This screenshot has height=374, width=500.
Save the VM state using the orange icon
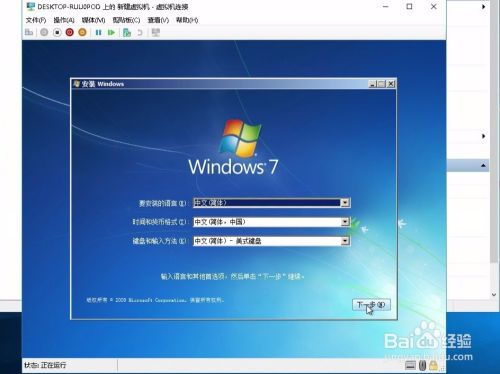point(82,32)
